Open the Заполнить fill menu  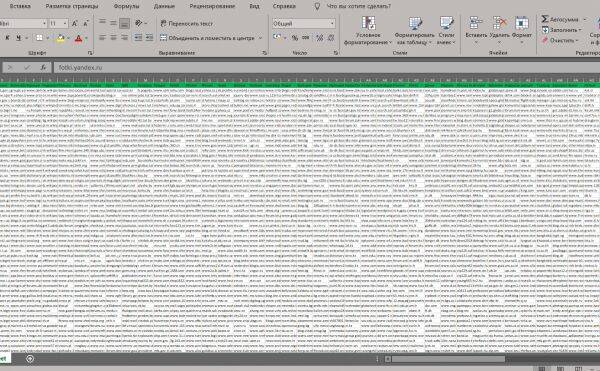[x=561, y=29]
